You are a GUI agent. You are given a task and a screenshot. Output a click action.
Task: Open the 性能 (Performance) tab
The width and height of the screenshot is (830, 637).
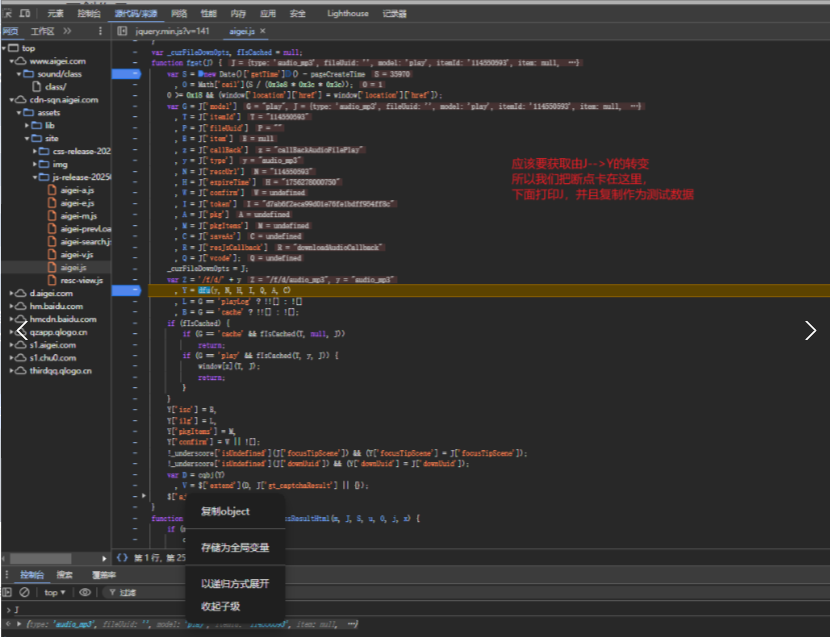click(209, 13)
